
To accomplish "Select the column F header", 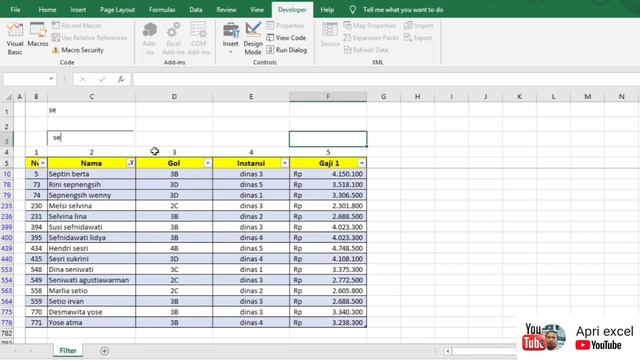I will click(x=328, y=97).
